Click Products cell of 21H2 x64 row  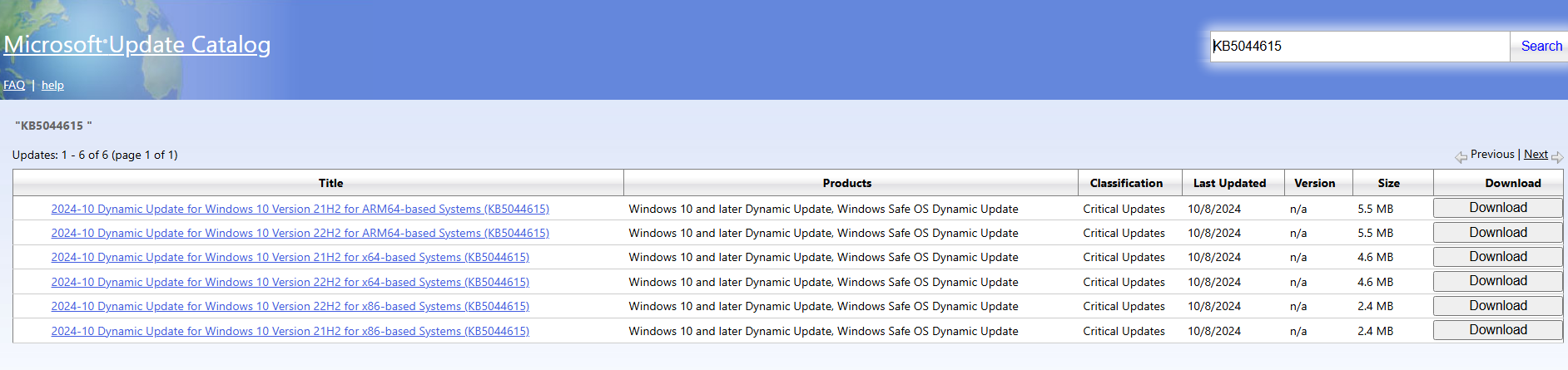[823, 258]
